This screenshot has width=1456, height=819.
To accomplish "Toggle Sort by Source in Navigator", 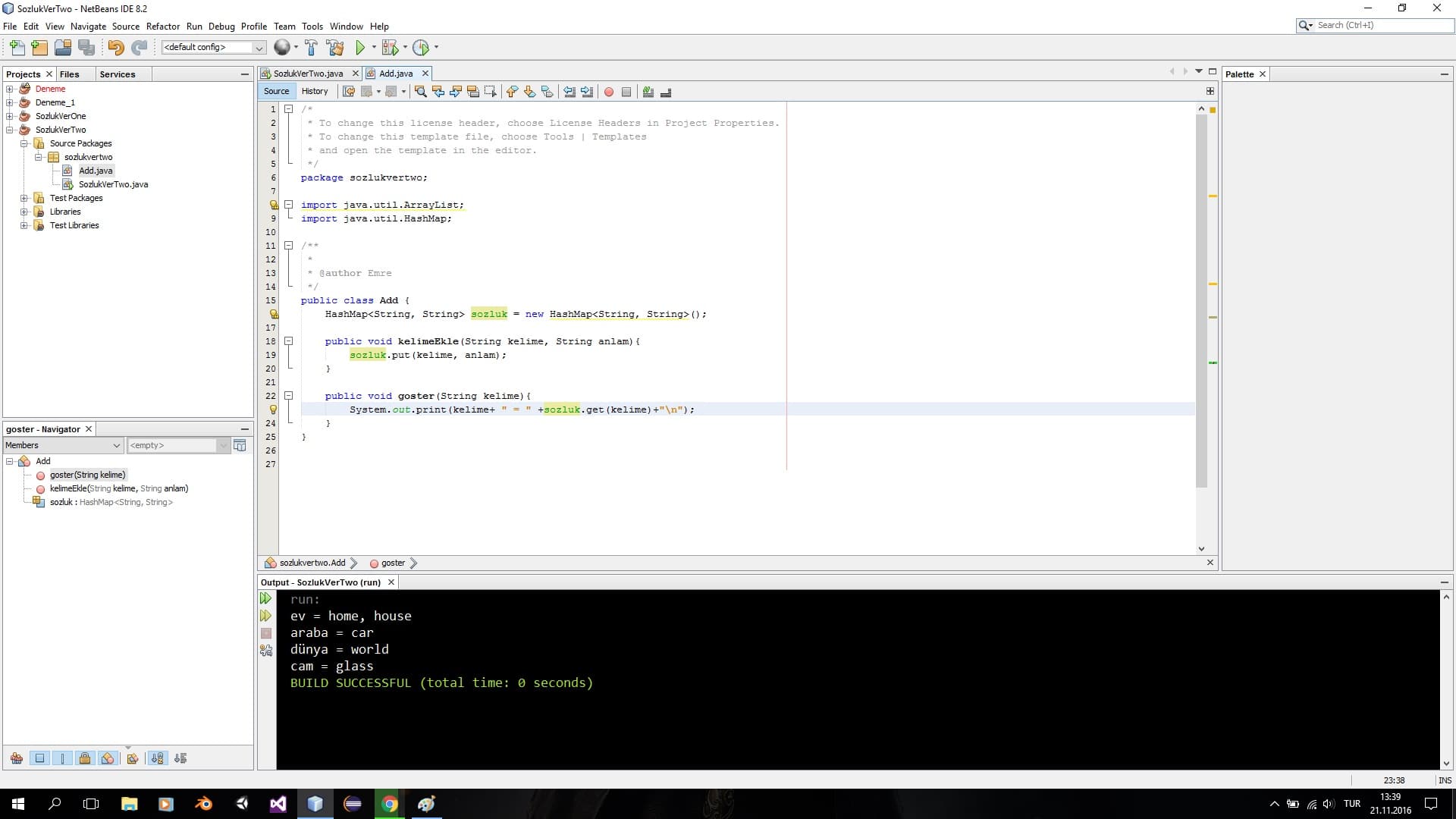I will point(180,758).
